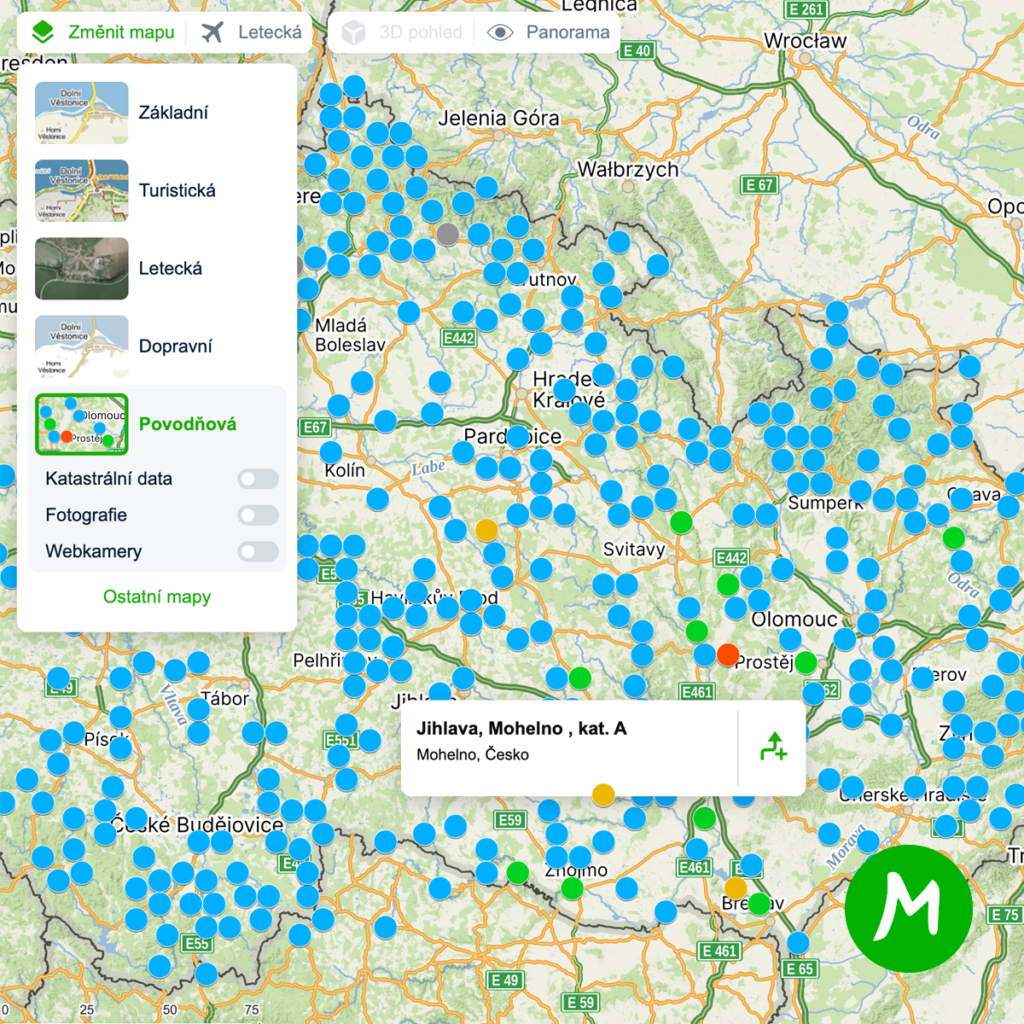
Task: Enable the Webkamery toggle
Action: [257, 551]
